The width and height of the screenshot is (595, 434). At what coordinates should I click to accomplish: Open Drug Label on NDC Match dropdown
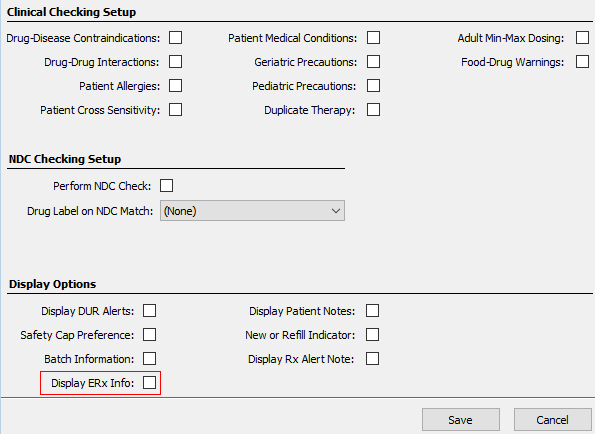pos(252,211)
